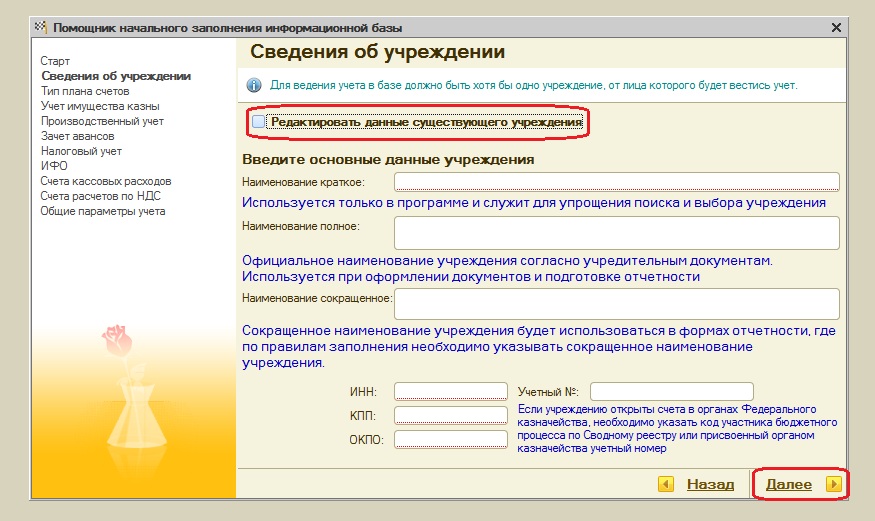Screen dimensions: 875x521
Task: Click heading 'Введите основные данные учреждения'
Action: click(388, 160)
